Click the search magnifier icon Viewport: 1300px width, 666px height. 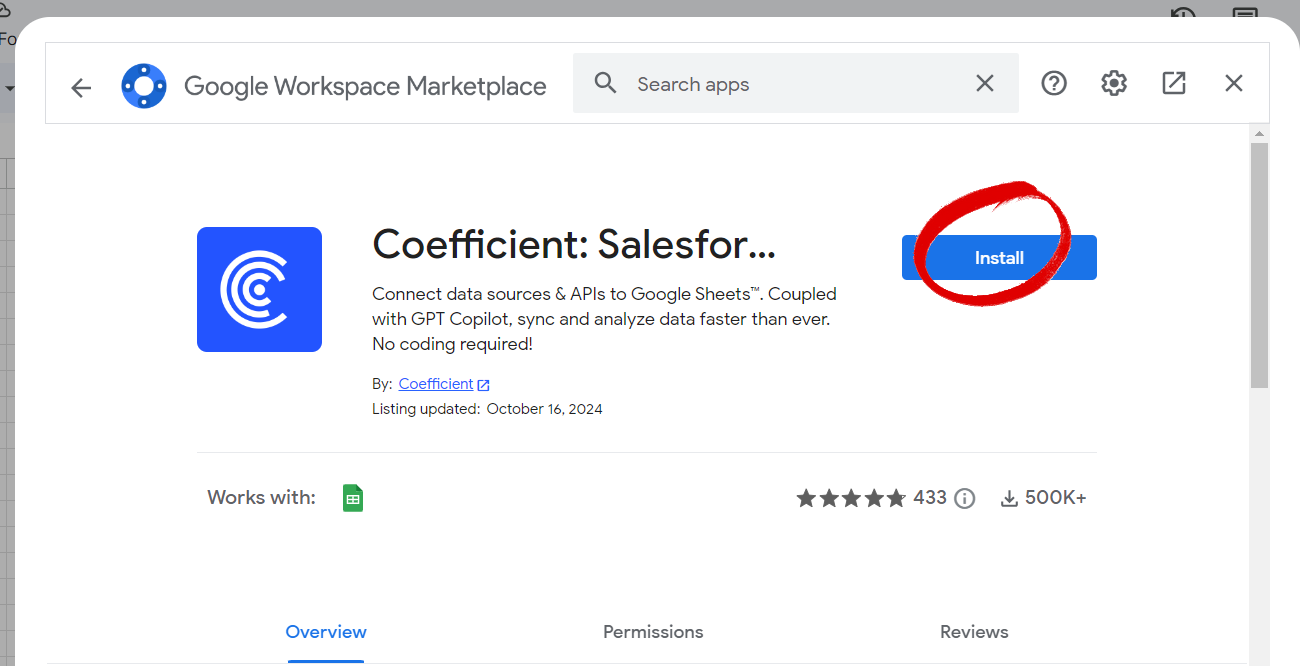pyautogui.click(x=605, y=83)
